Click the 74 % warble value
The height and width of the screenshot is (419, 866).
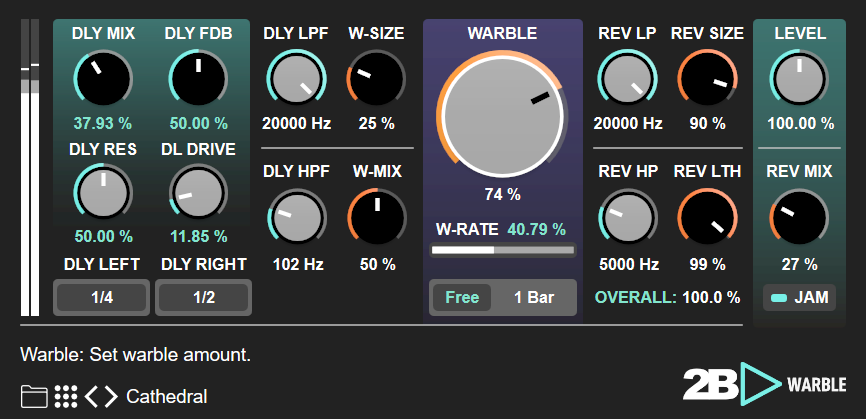(x=503, y=194)
